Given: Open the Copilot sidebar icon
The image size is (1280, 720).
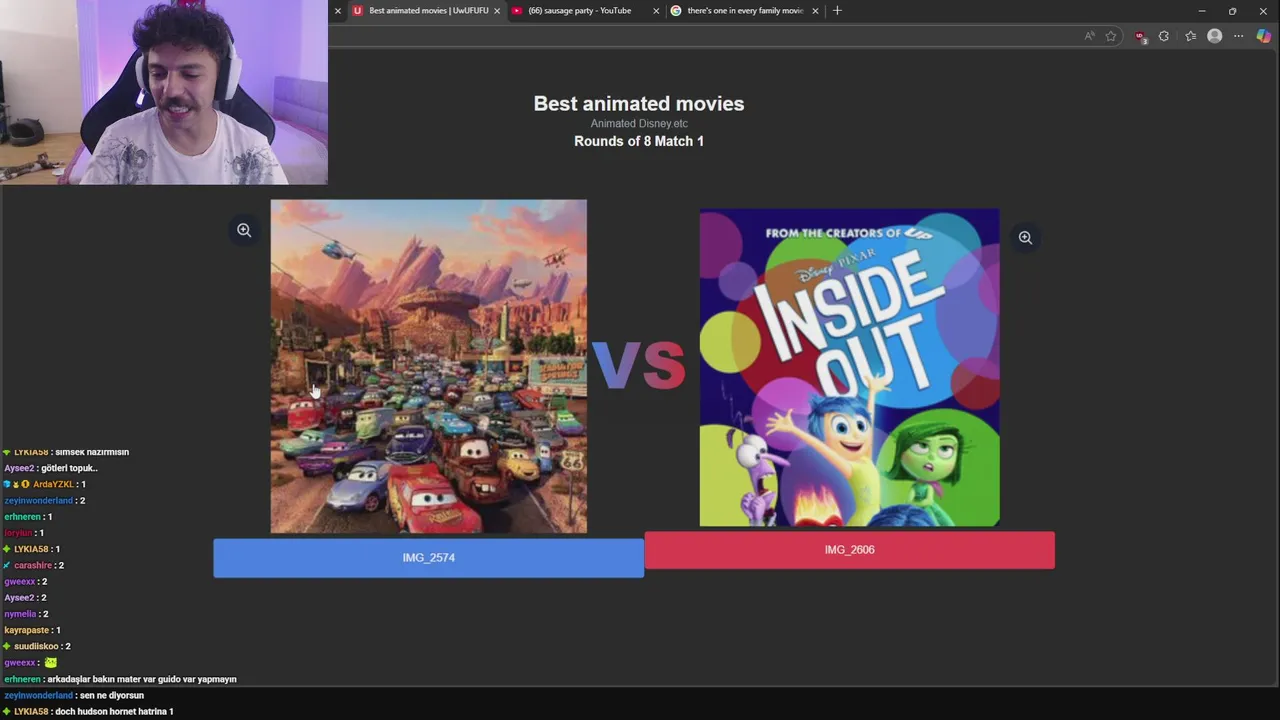Looking at the screenshot, I should pos(1264,36).
